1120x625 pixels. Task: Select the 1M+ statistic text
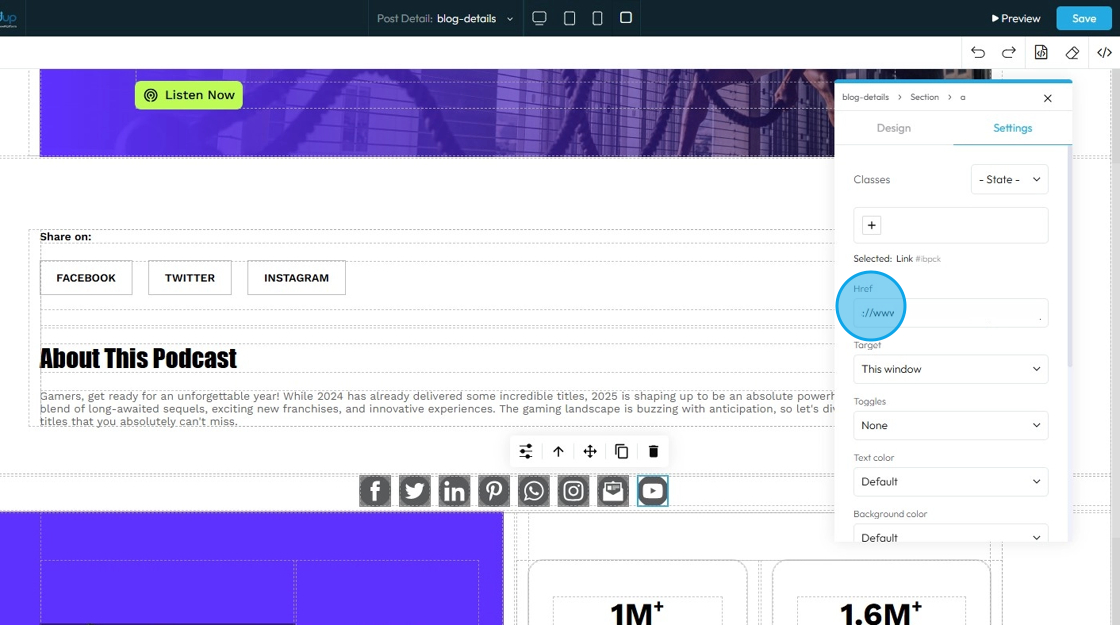pos(637,614)
